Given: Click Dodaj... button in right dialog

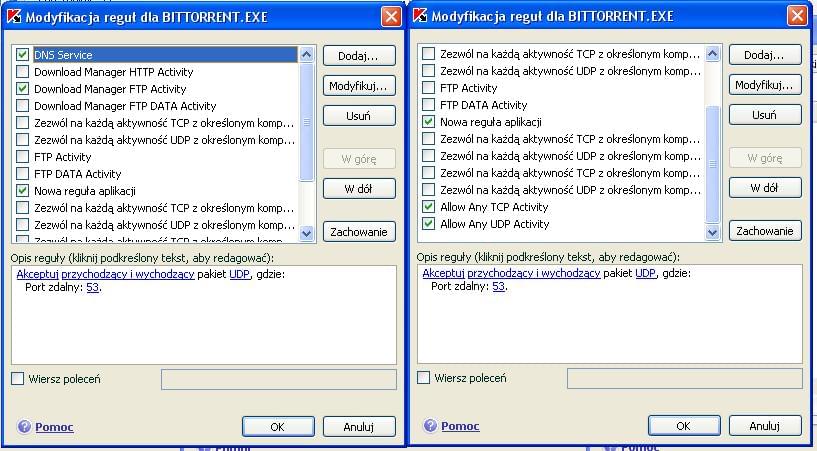Looking at the screenshot, I should pos(765,55).
